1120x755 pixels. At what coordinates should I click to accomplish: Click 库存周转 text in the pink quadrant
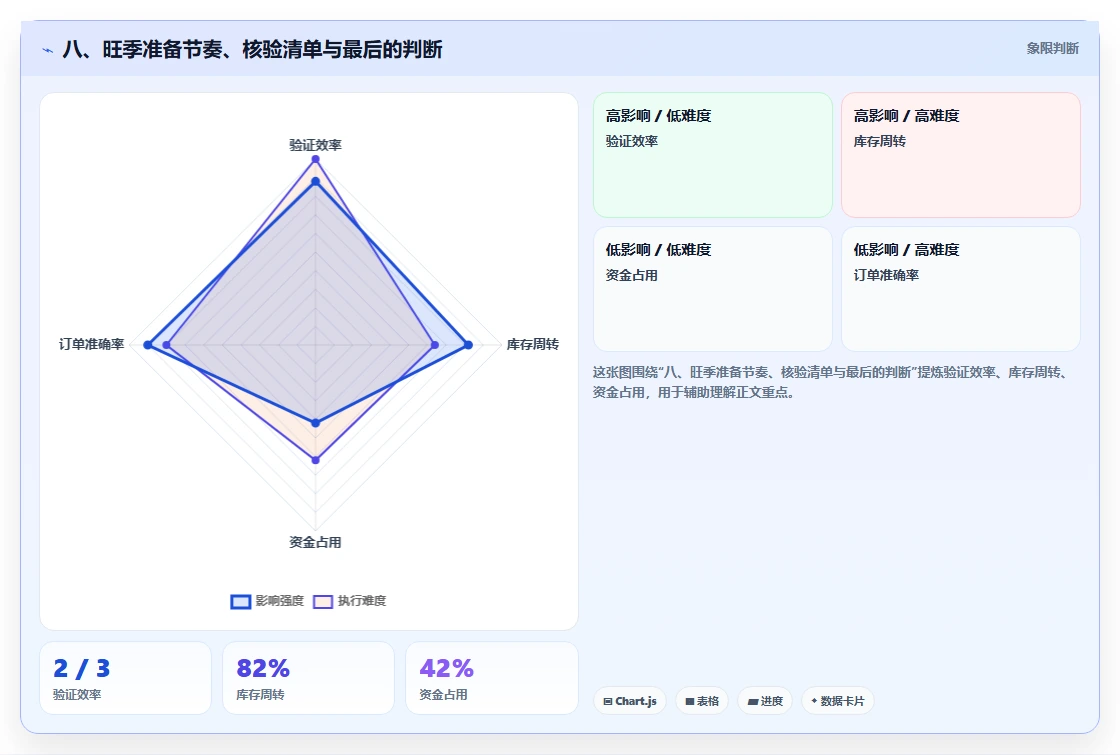[x=879, y=141]
